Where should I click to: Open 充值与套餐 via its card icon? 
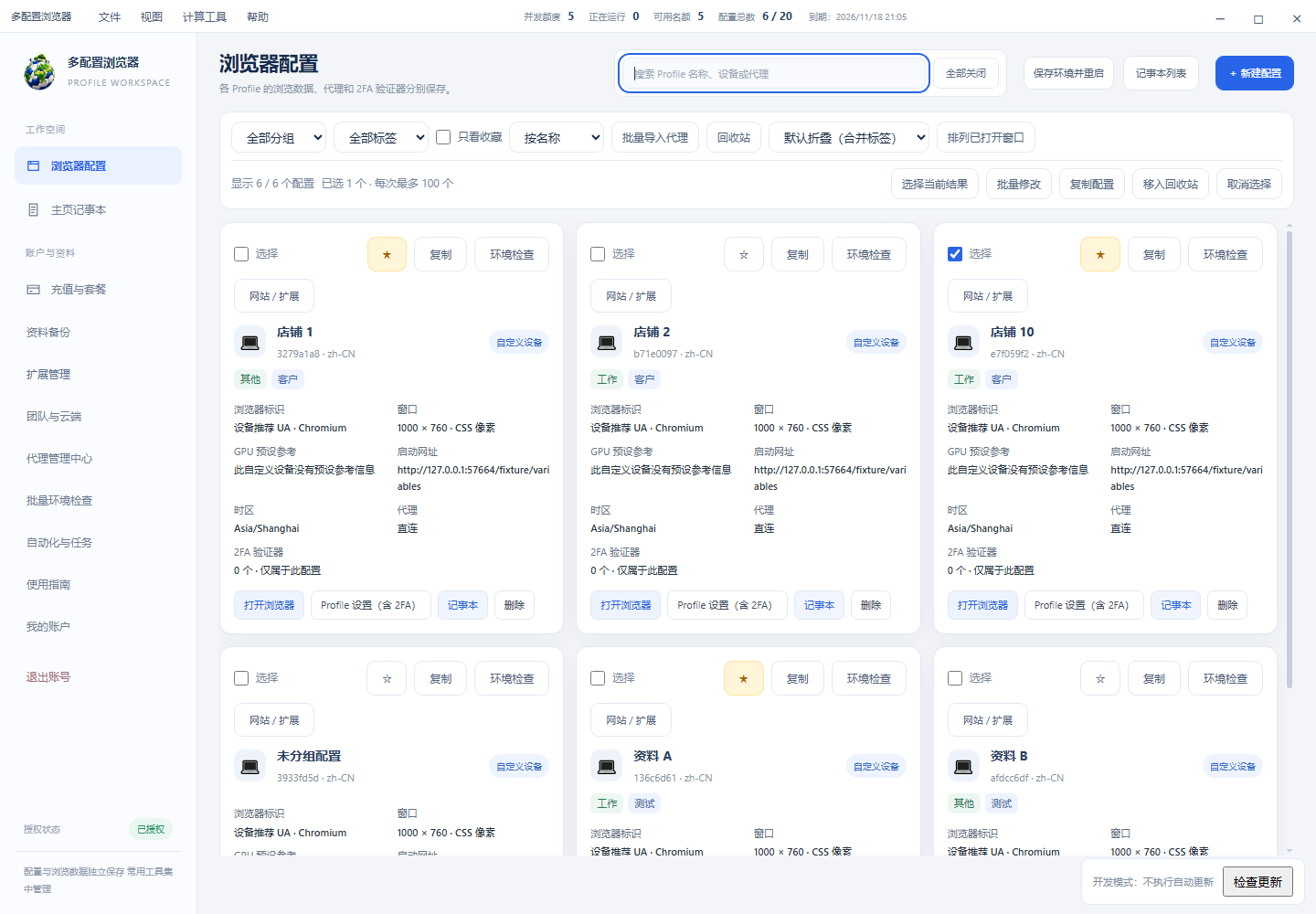(x=34, y=289)
